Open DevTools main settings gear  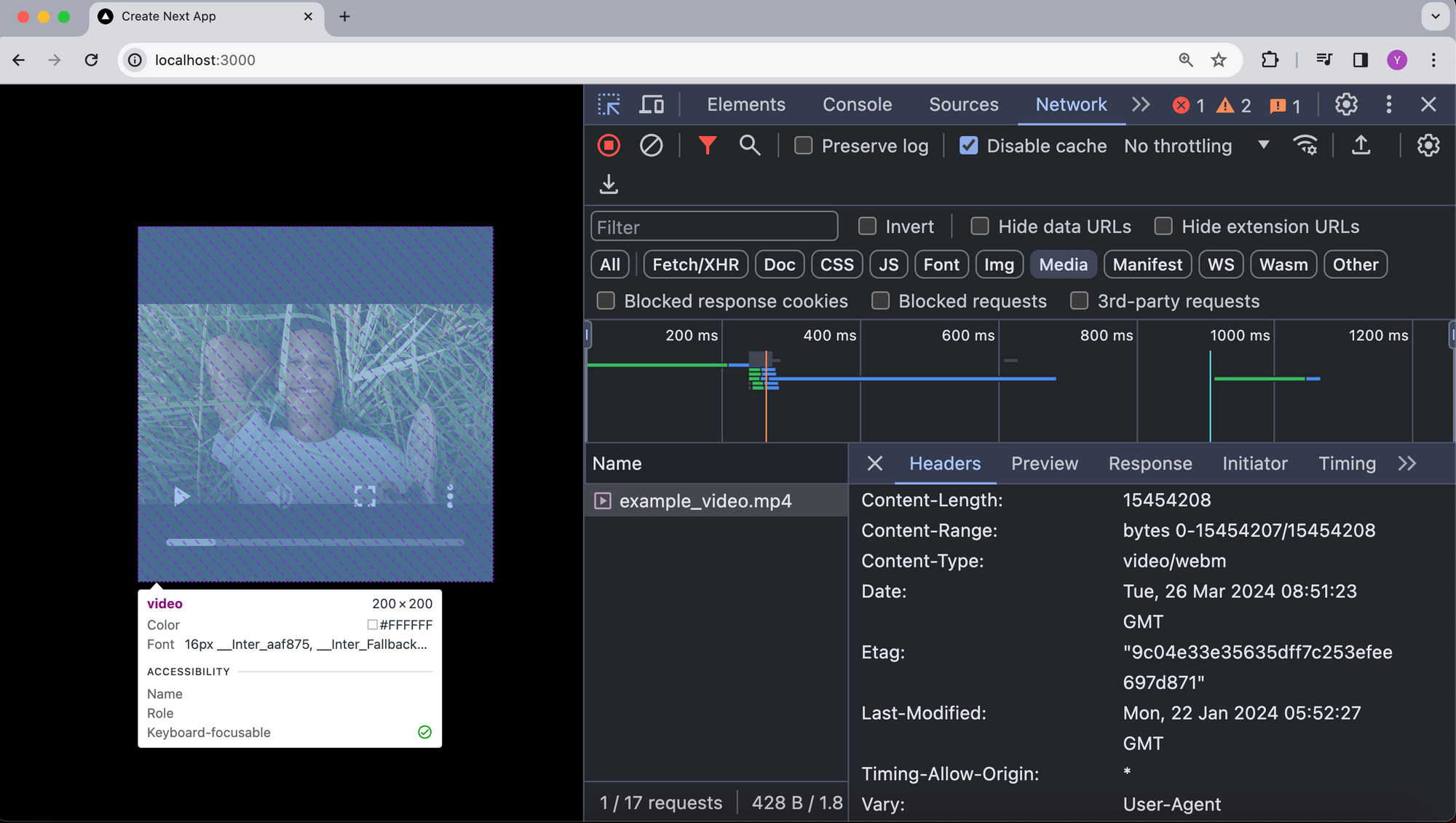pyautogui.click(x=1346, y=105)
